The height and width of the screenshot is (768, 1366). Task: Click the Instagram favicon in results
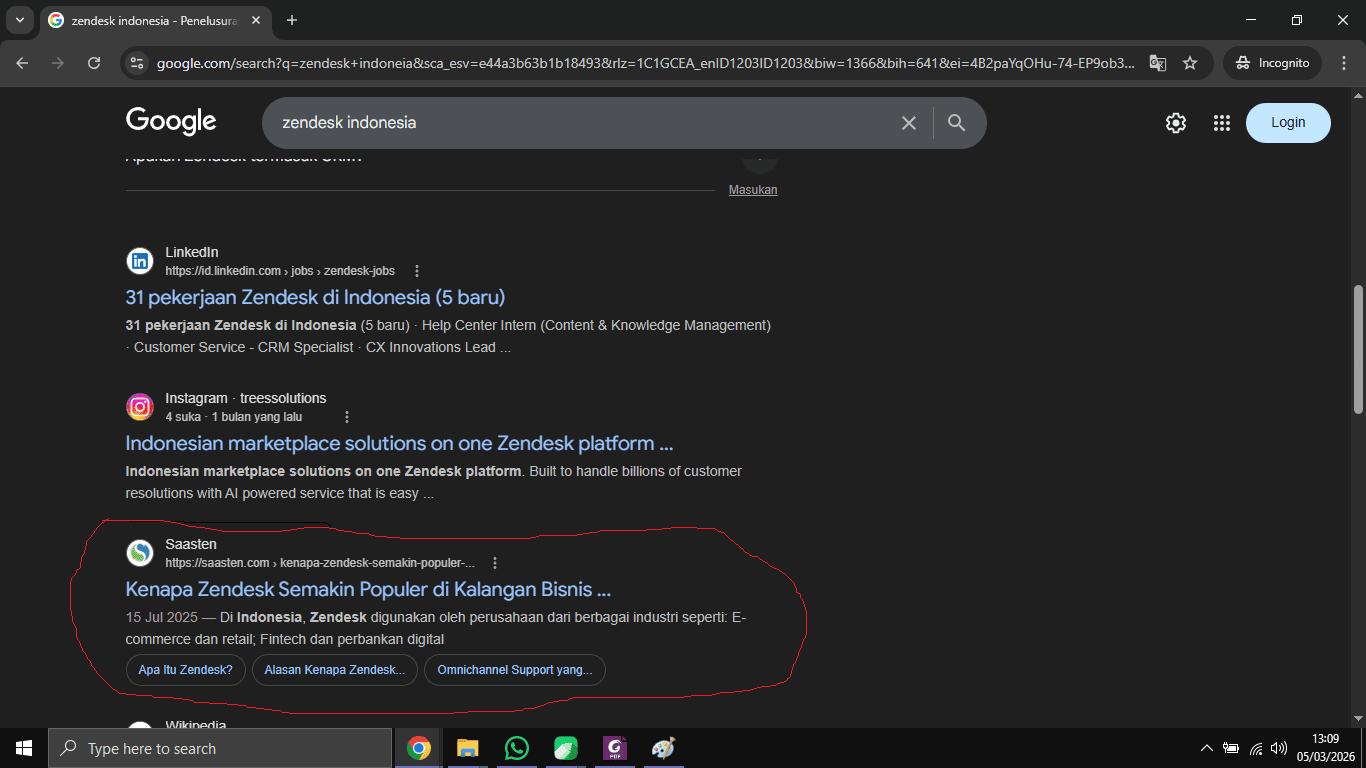click(140, 407)
